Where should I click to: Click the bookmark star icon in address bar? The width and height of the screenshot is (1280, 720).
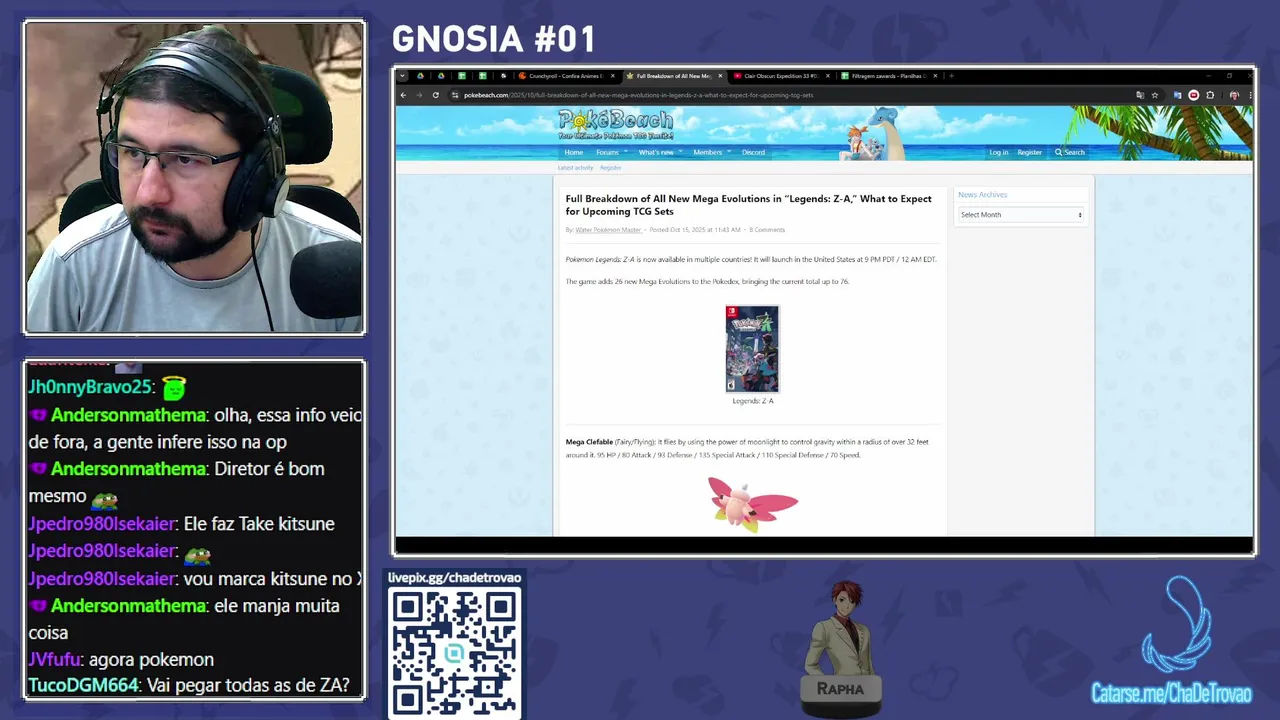coord(1155,95)
